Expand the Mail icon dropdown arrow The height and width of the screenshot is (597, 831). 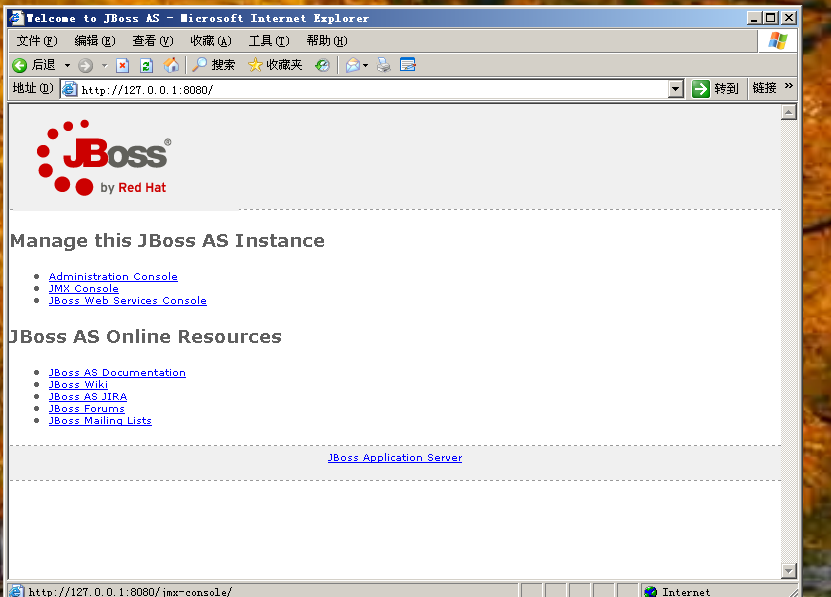[x=365, y=66]
